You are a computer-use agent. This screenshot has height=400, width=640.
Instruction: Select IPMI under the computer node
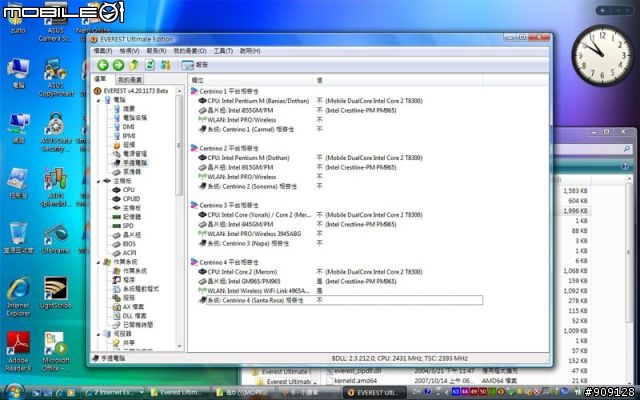click(x=129, y=136)
